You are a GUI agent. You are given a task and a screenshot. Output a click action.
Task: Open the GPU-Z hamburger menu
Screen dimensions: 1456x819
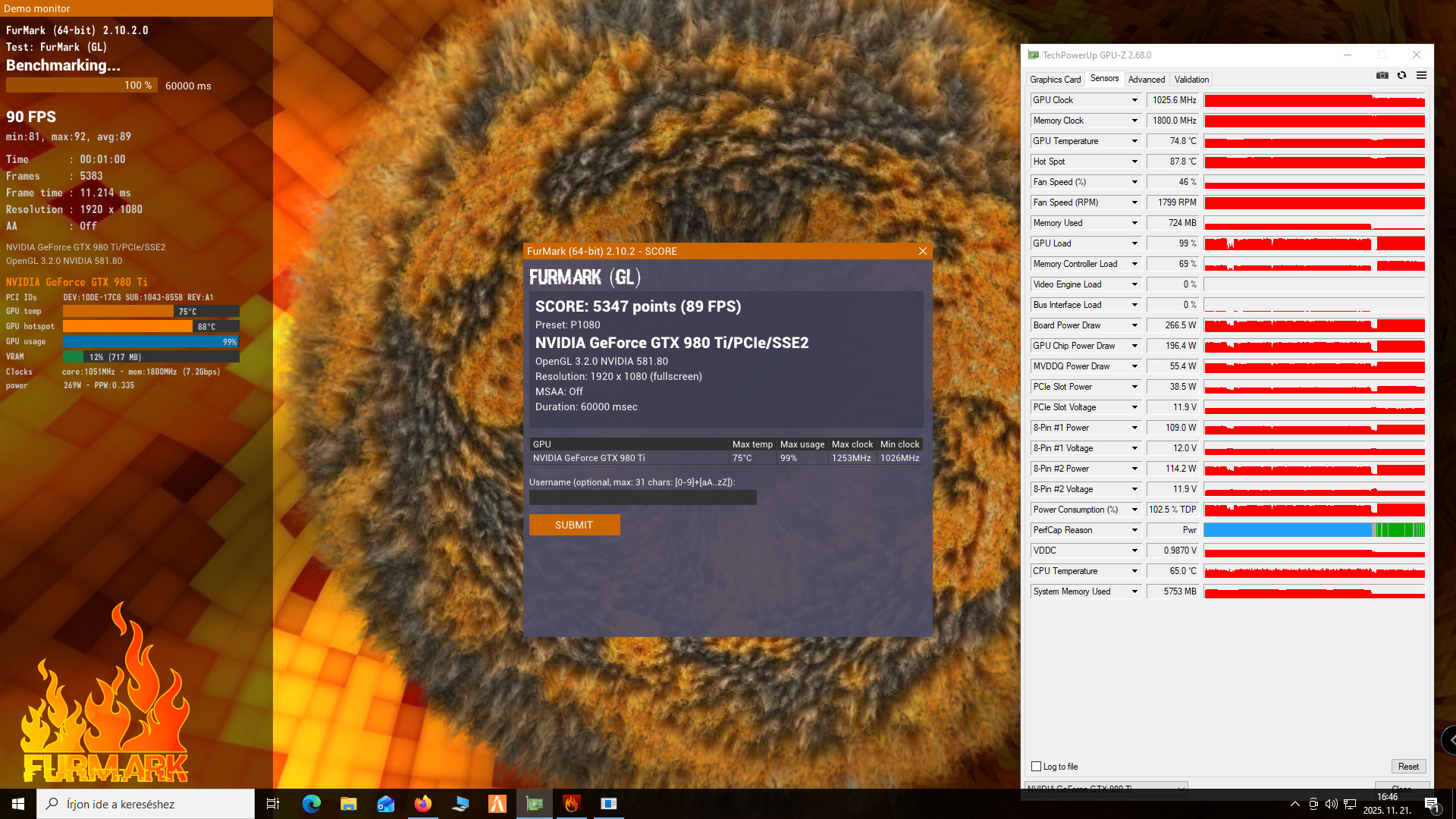coord(1421,76)
